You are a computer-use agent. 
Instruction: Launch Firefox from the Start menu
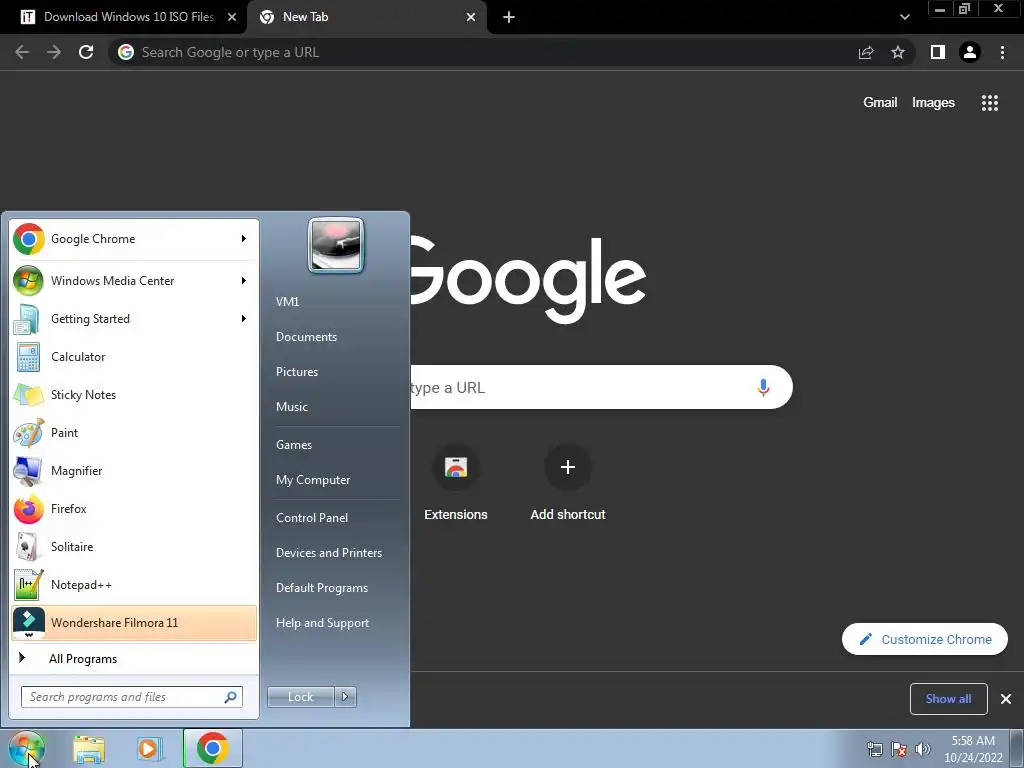134,509
